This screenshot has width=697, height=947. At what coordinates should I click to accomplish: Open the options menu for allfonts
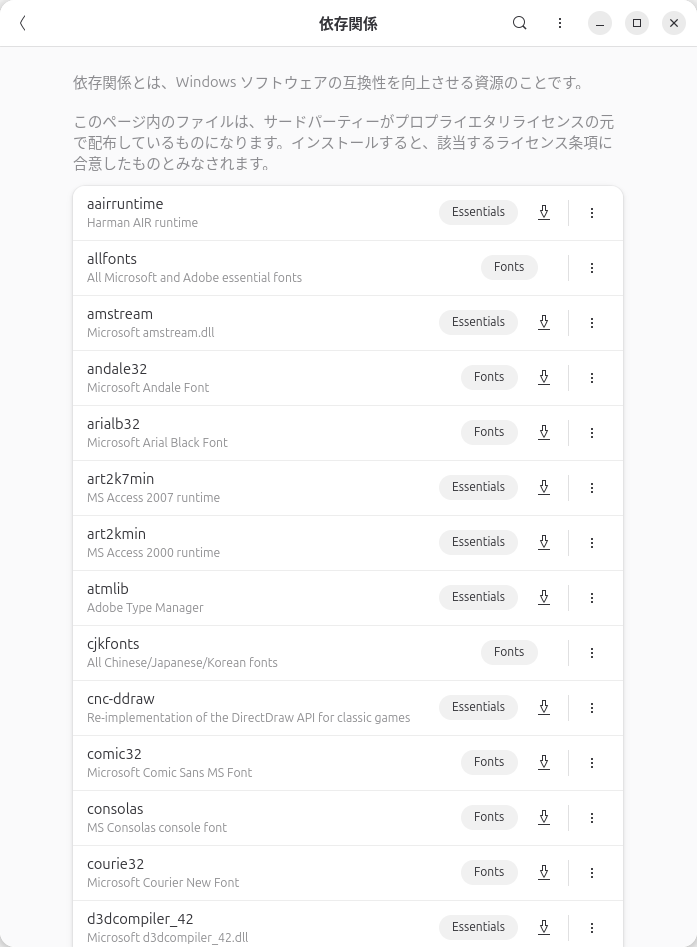click(592, 267)
